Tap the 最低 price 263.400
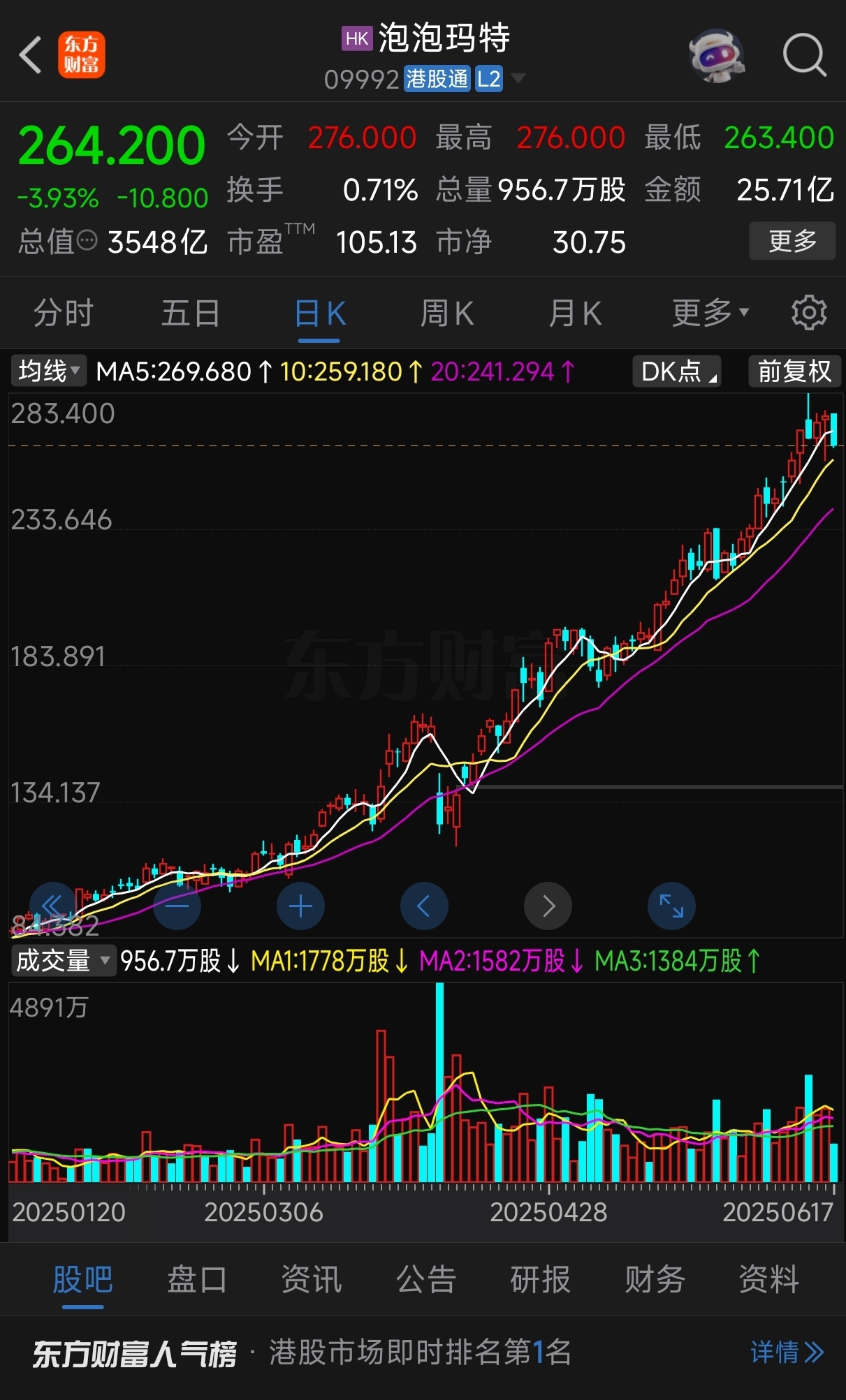Screen dimensions: 846x1400 tap(779, 138)
